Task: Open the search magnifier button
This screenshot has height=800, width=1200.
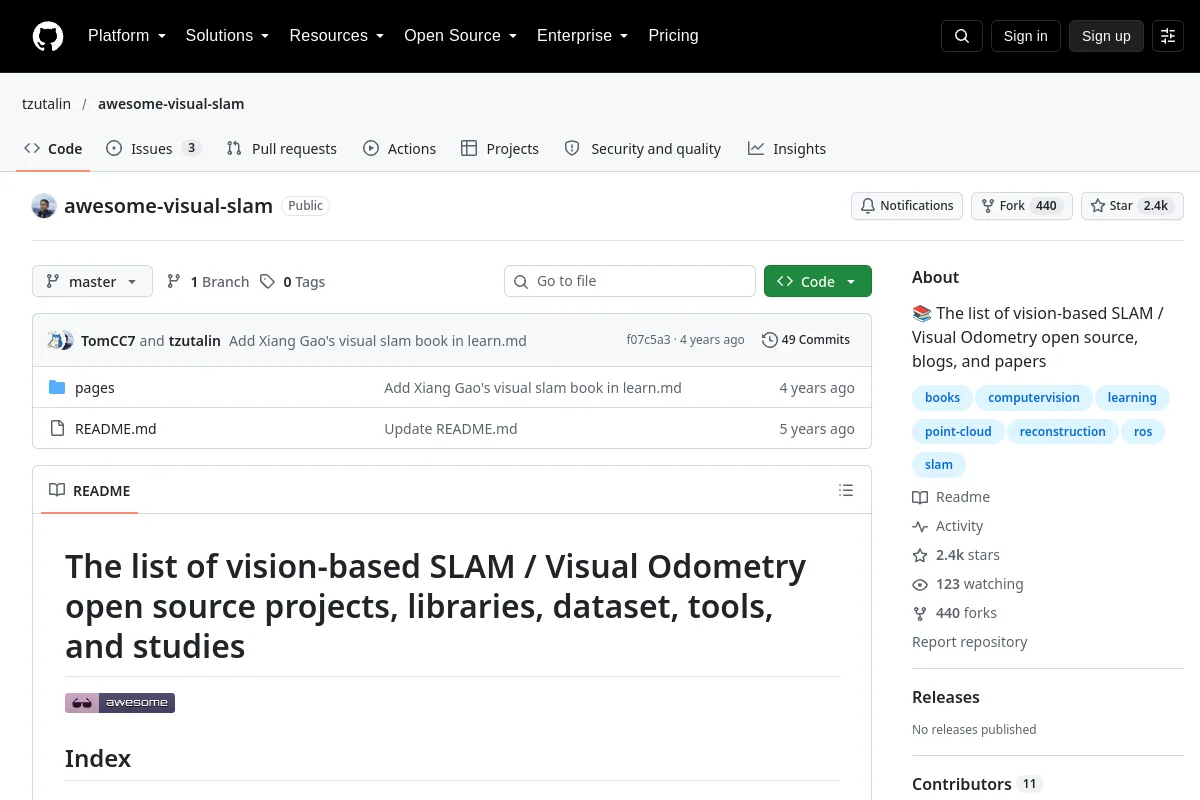Action: (x=962, y=36)
